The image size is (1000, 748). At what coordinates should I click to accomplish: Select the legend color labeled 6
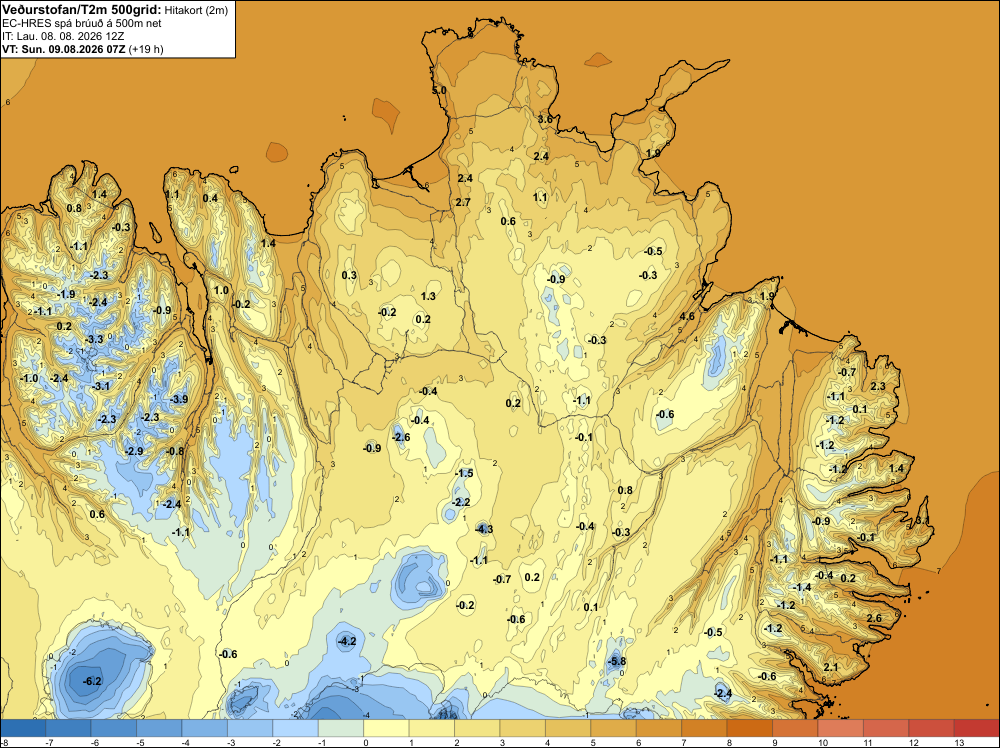(x=658, y=728)
